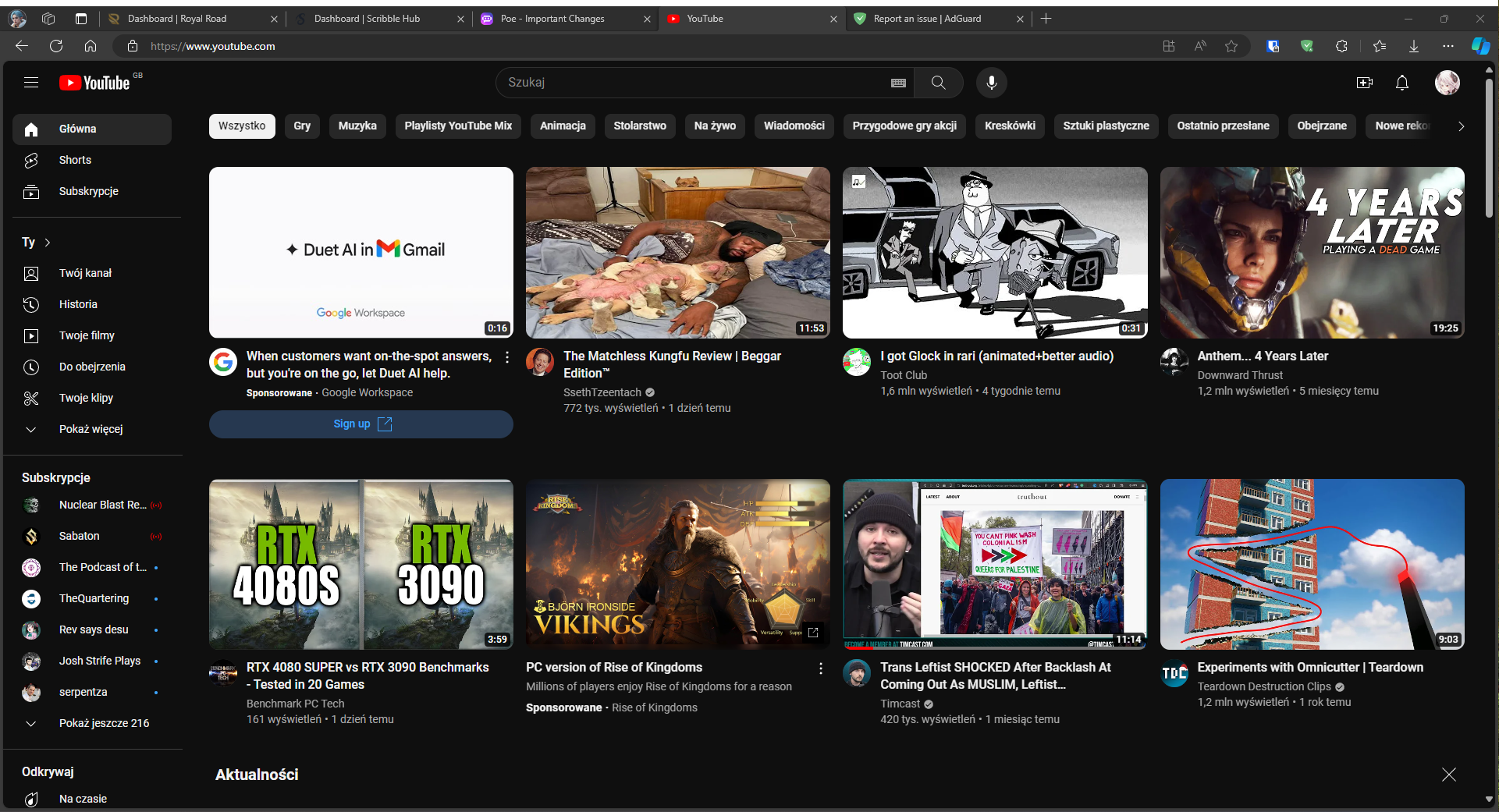
Task: Close the Aktualności section
Action: (x=1448, y=775)
